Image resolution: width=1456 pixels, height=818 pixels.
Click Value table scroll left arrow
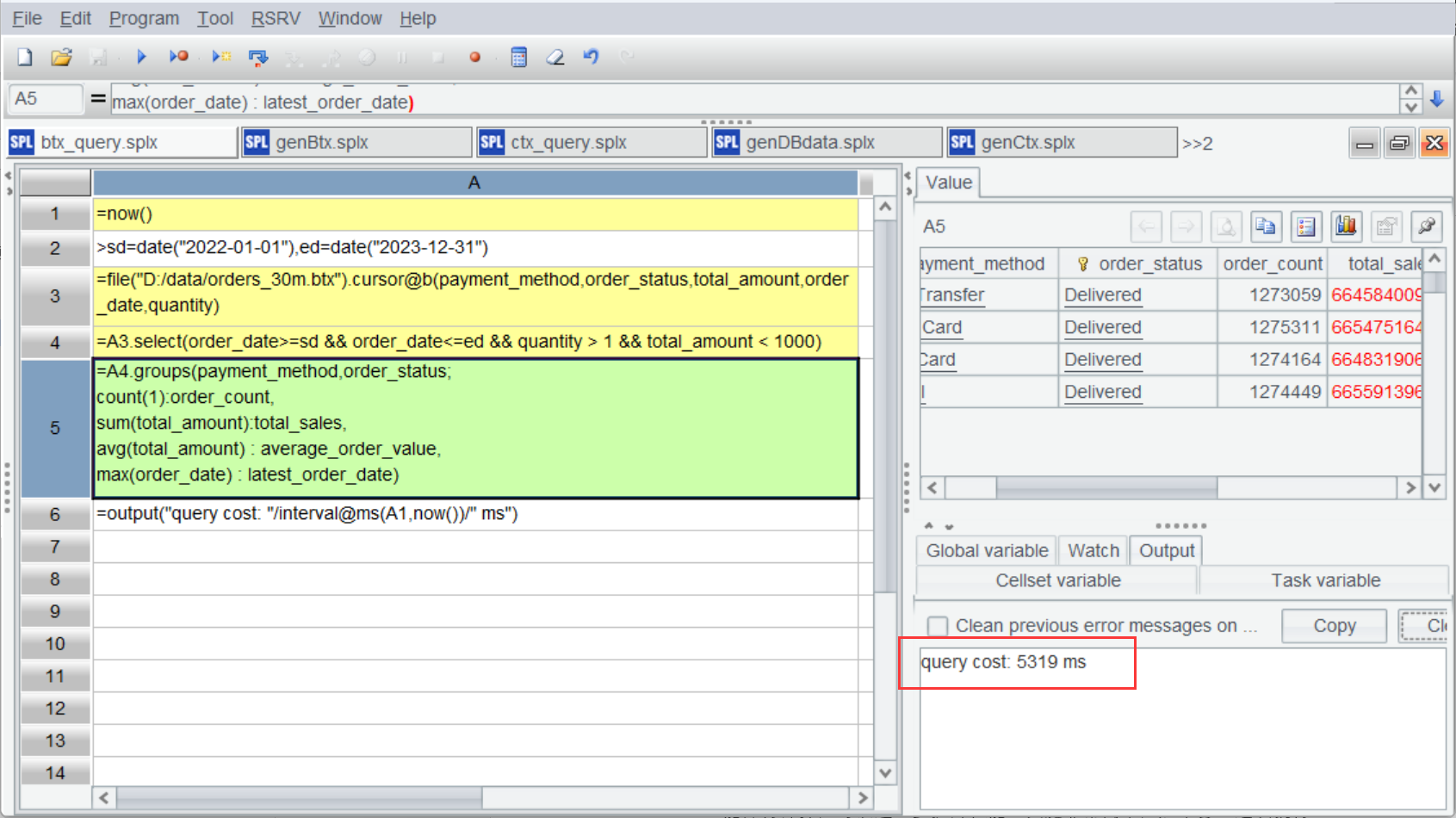pos(932,487)
